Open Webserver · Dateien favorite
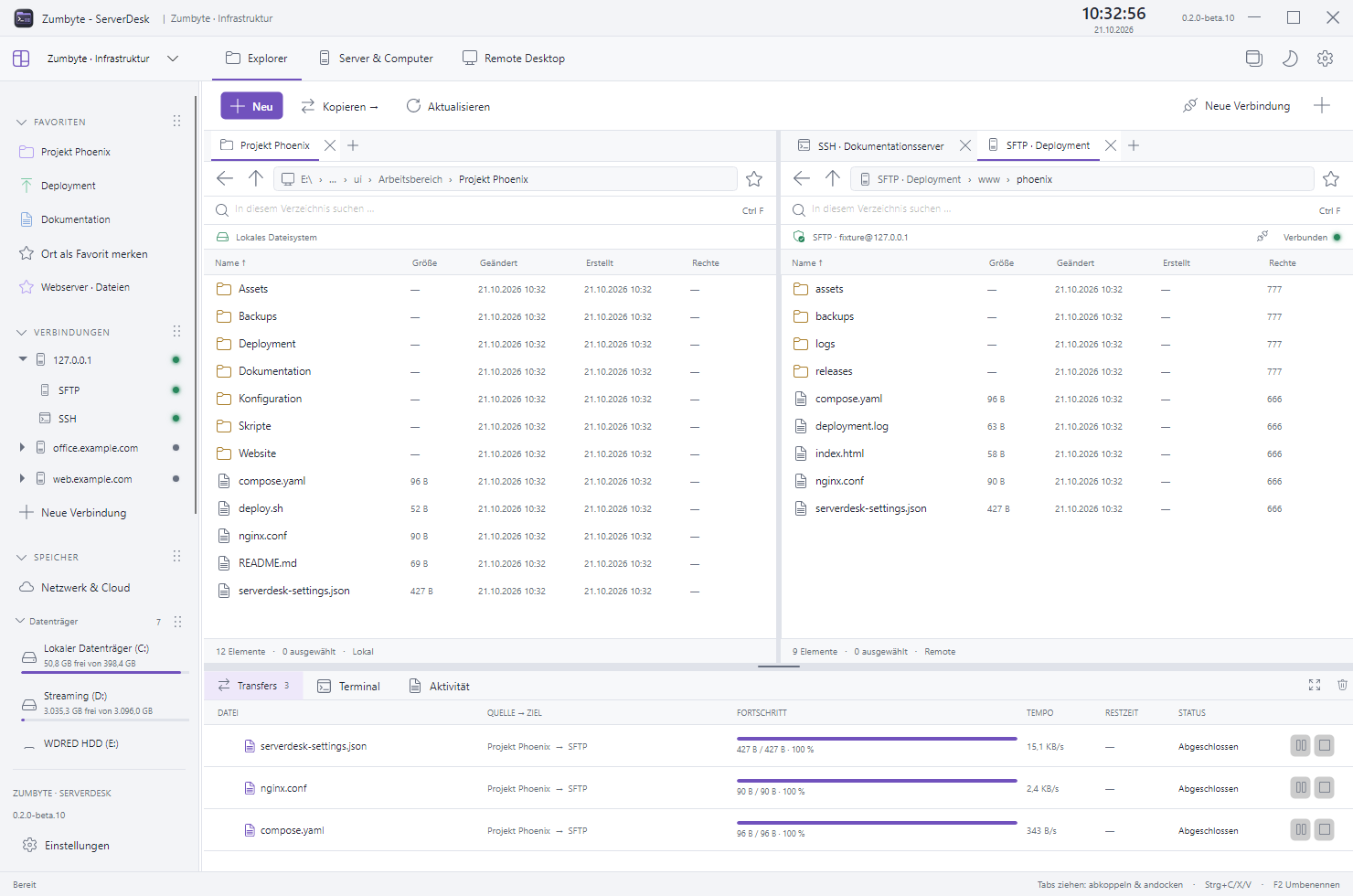Screen dimensions: 1353x896 tap(85, 287)
